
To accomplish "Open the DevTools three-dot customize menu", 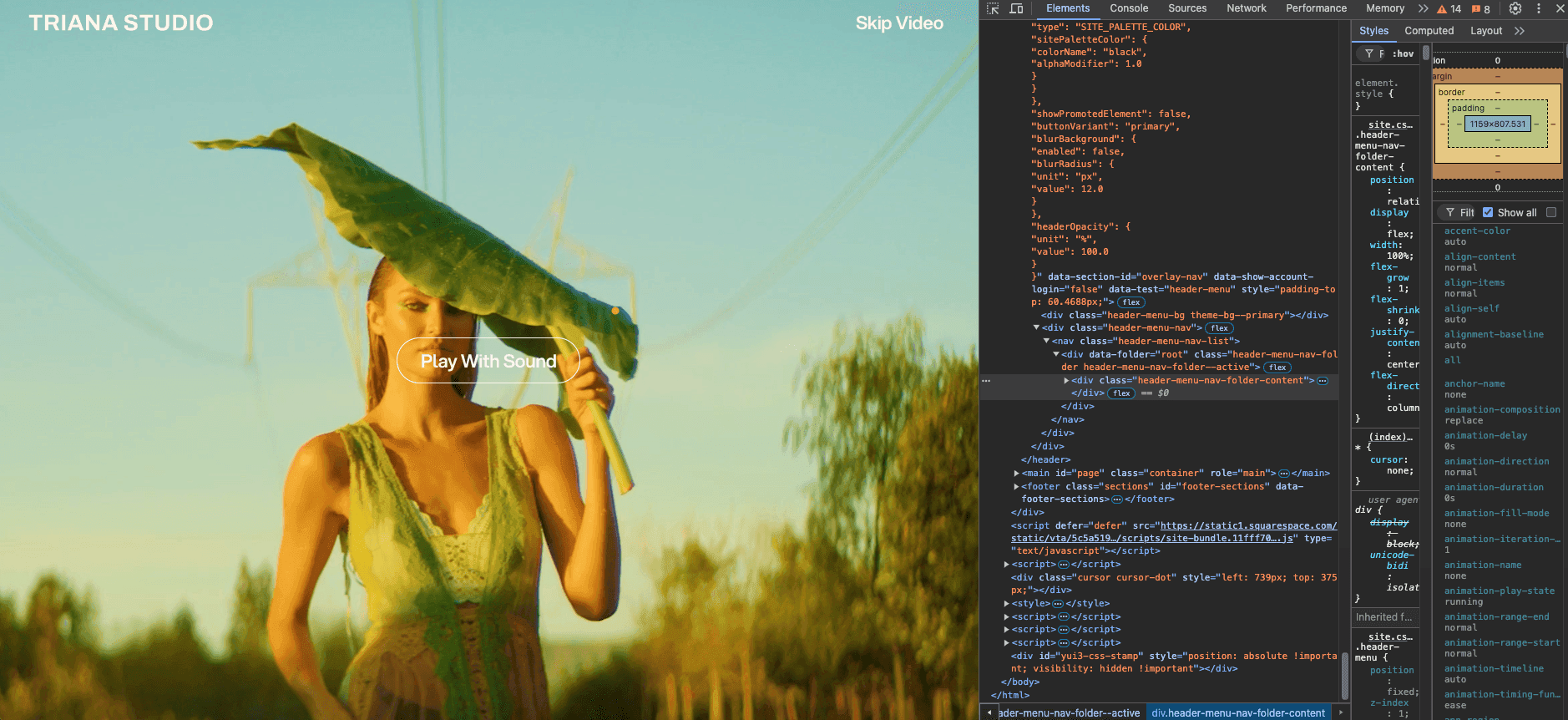I will 1539,8.
